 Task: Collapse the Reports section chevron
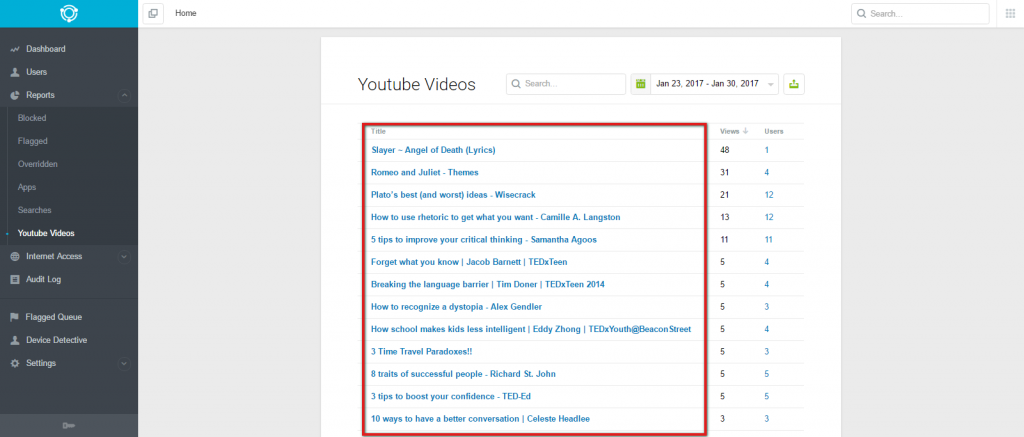click(x=124, y=95)
